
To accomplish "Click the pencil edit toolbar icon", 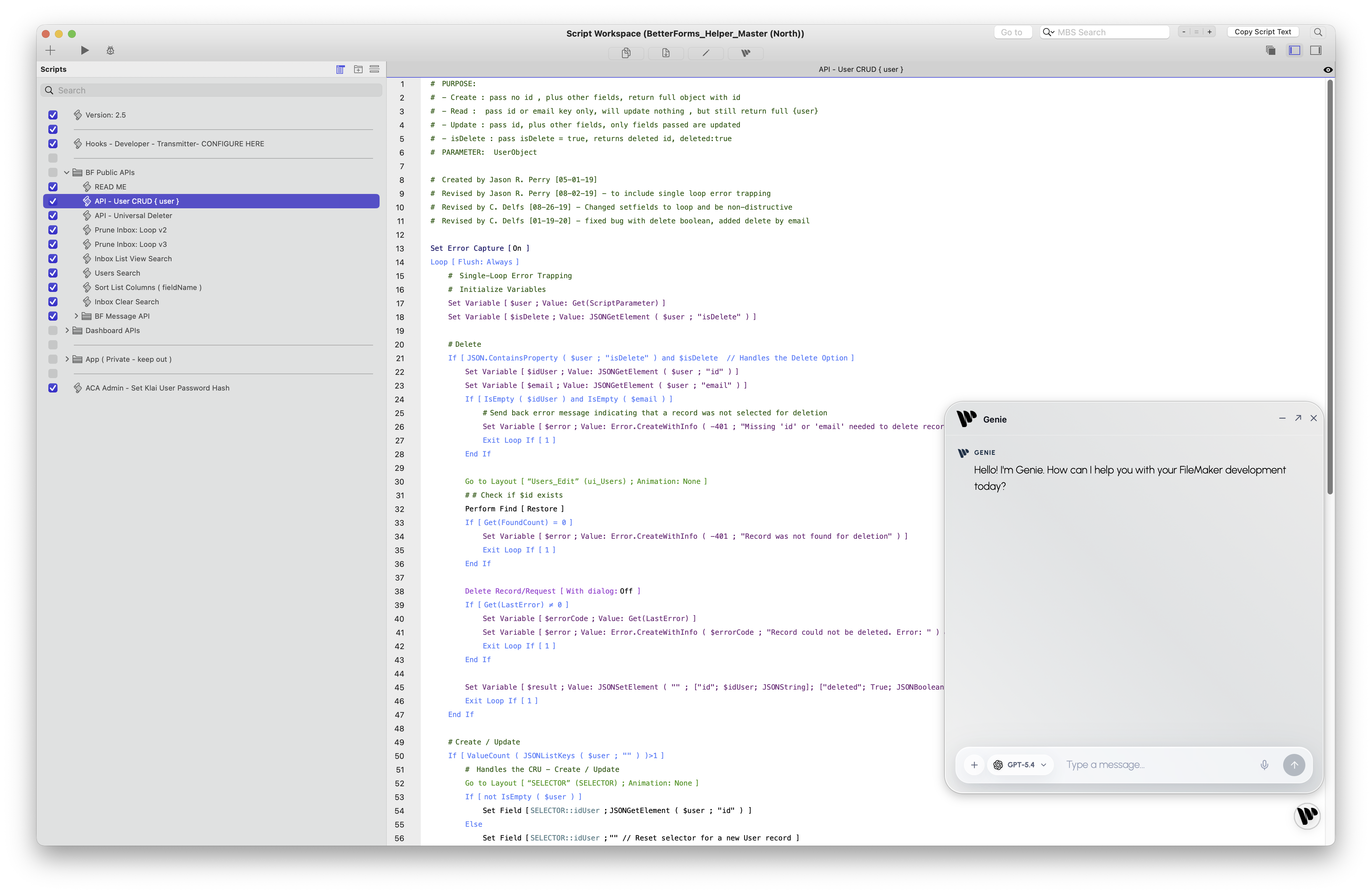I will point(706,53).
